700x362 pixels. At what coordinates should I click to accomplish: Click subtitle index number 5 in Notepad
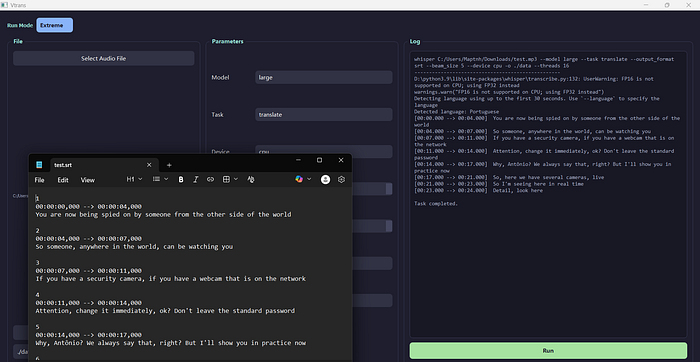(38, 327)
